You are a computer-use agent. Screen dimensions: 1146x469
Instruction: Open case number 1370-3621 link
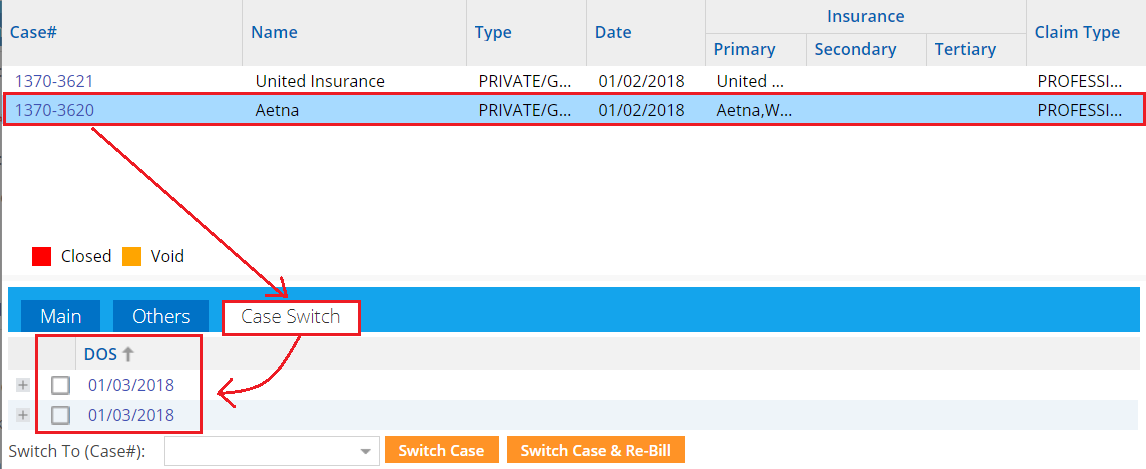point(53,81)
